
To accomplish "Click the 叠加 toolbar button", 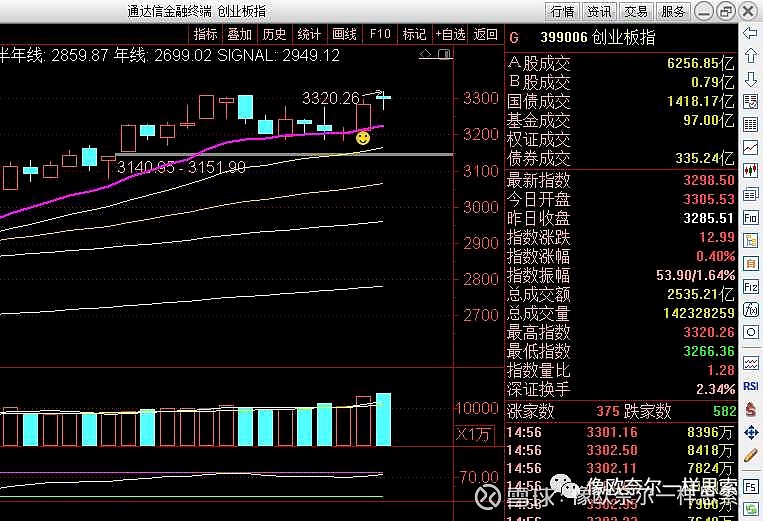I will [239, 34].
